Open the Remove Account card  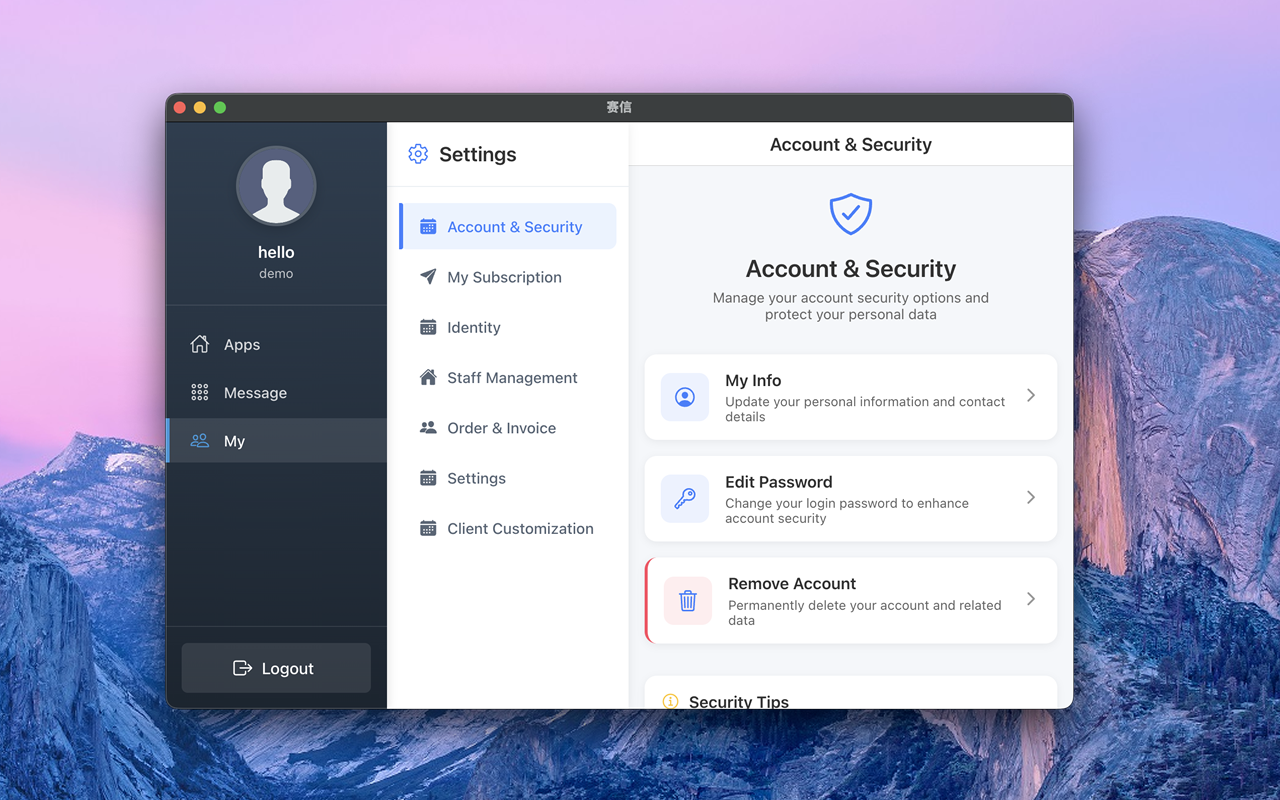[851, 600]
